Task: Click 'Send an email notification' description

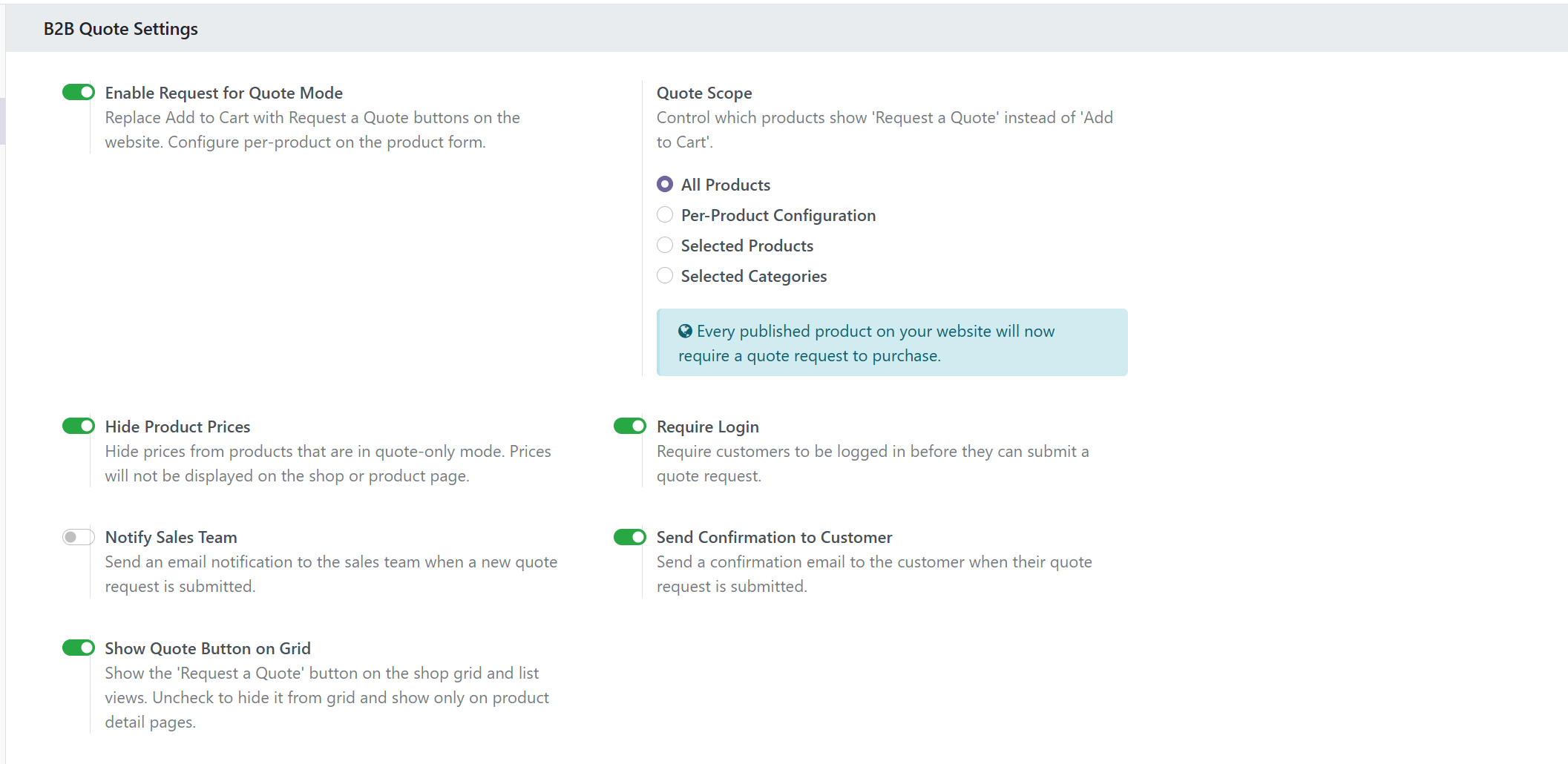Action: pos(331,574)
